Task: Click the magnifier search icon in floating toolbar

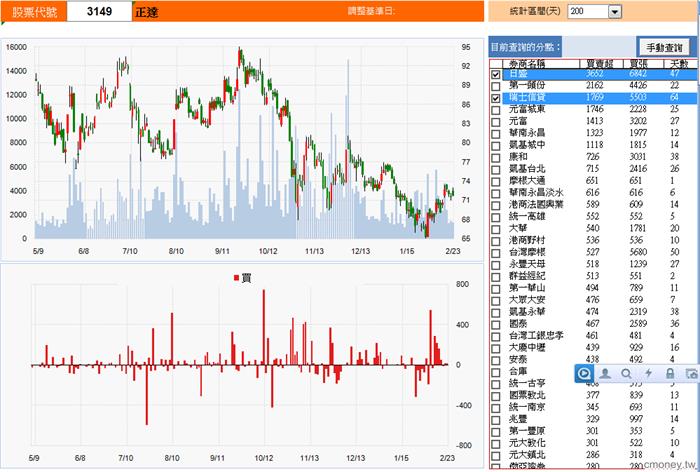Action: tap(626, 373)
